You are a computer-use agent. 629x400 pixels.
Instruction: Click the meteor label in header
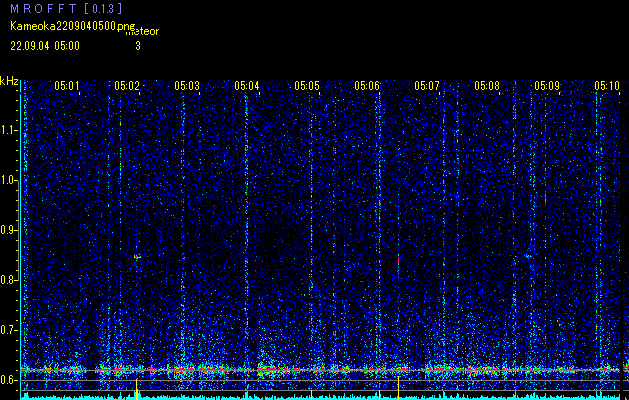tap(142, 32)
